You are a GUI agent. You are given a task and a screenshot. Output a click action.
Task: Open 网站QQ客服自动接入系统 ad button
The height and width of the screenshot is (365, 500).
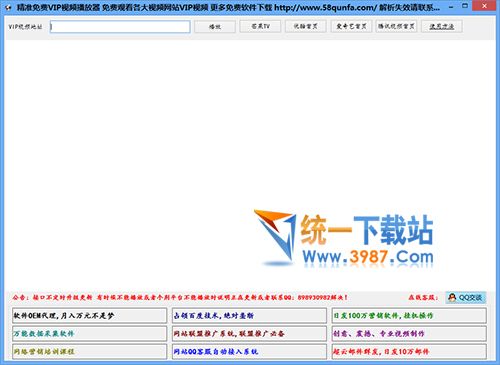point(249,351)
